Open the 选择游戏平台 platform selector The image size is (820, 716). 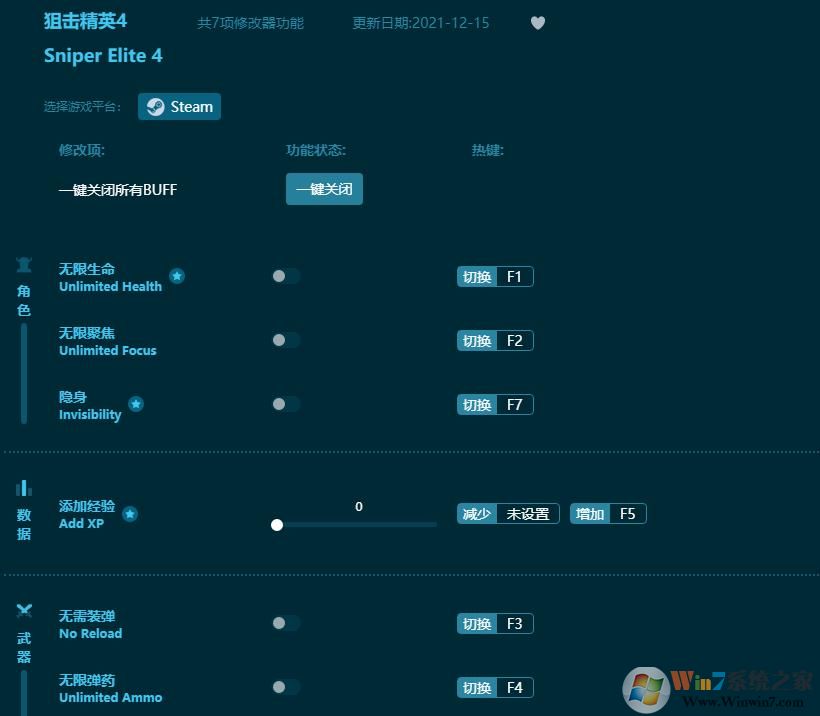pos(179,106)
